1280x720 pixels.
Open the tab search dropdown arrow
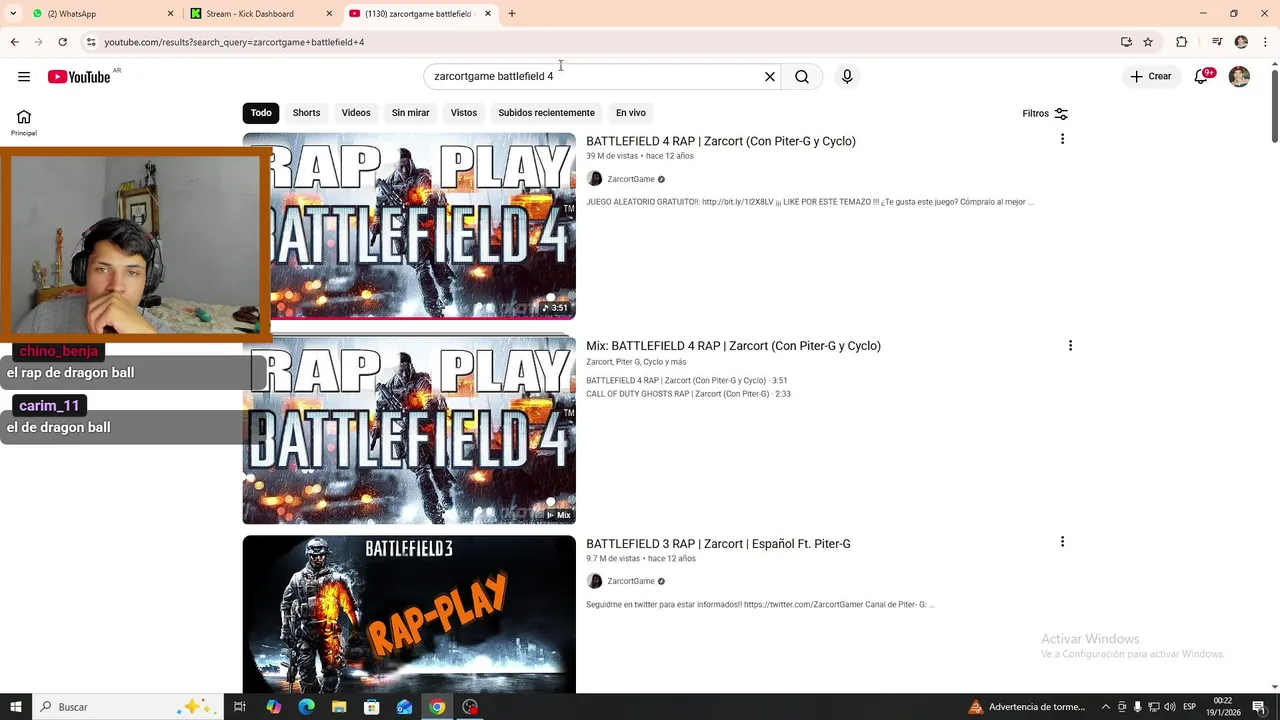coord(13,14)
